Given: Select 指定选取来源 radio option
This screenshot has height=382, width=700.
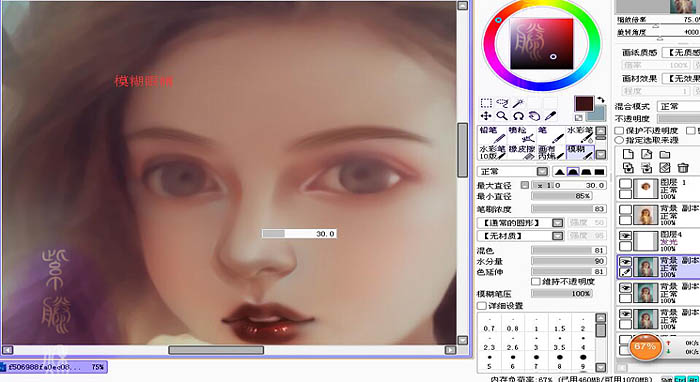Looking at the screenshot, I should [x=619, y=140].
